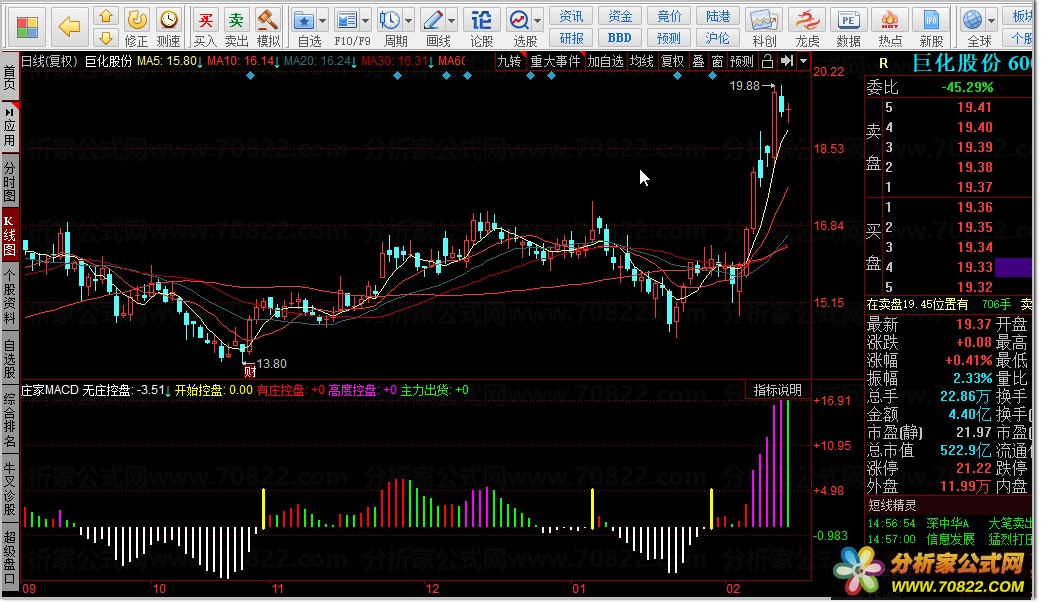Expand the 选股 dropdown arrow

pos(538,21)
